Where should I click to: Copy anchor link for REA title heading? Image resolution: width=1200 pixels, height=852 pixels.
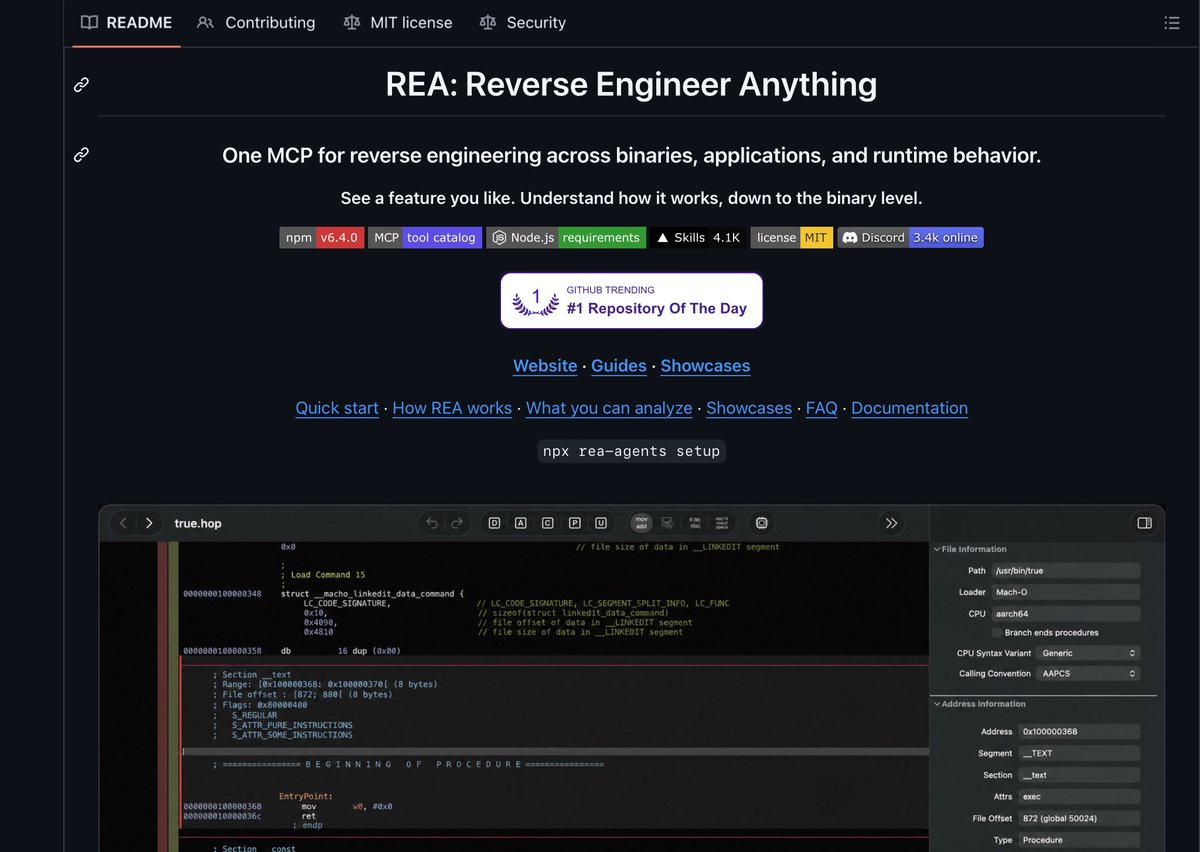pyautogui.click(x=82, y=85)
